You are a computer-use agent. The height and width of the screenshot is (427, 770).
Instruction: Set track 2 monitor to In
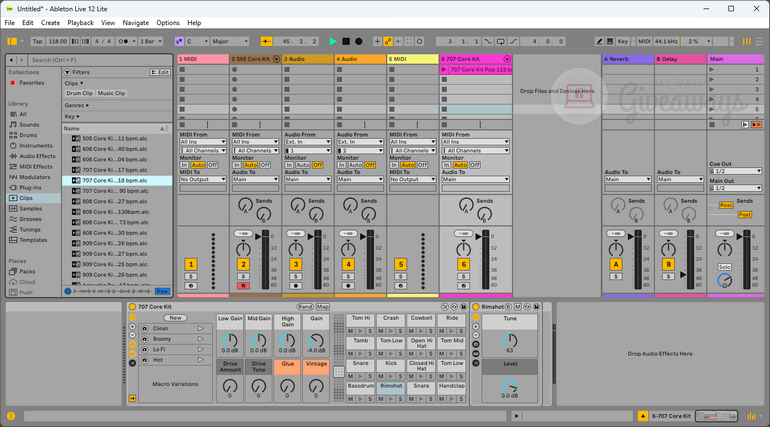click(x=237, y=165)
